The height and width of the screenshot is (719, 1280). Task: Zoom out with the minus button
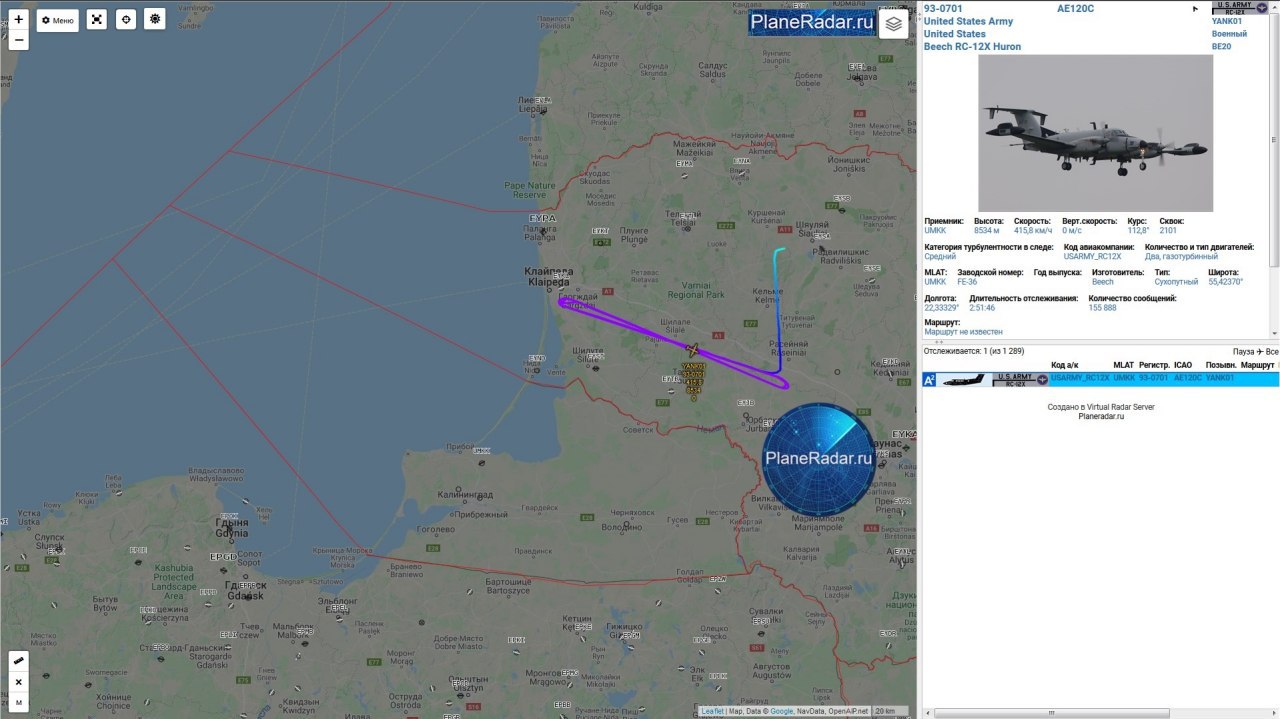[18, 39]
